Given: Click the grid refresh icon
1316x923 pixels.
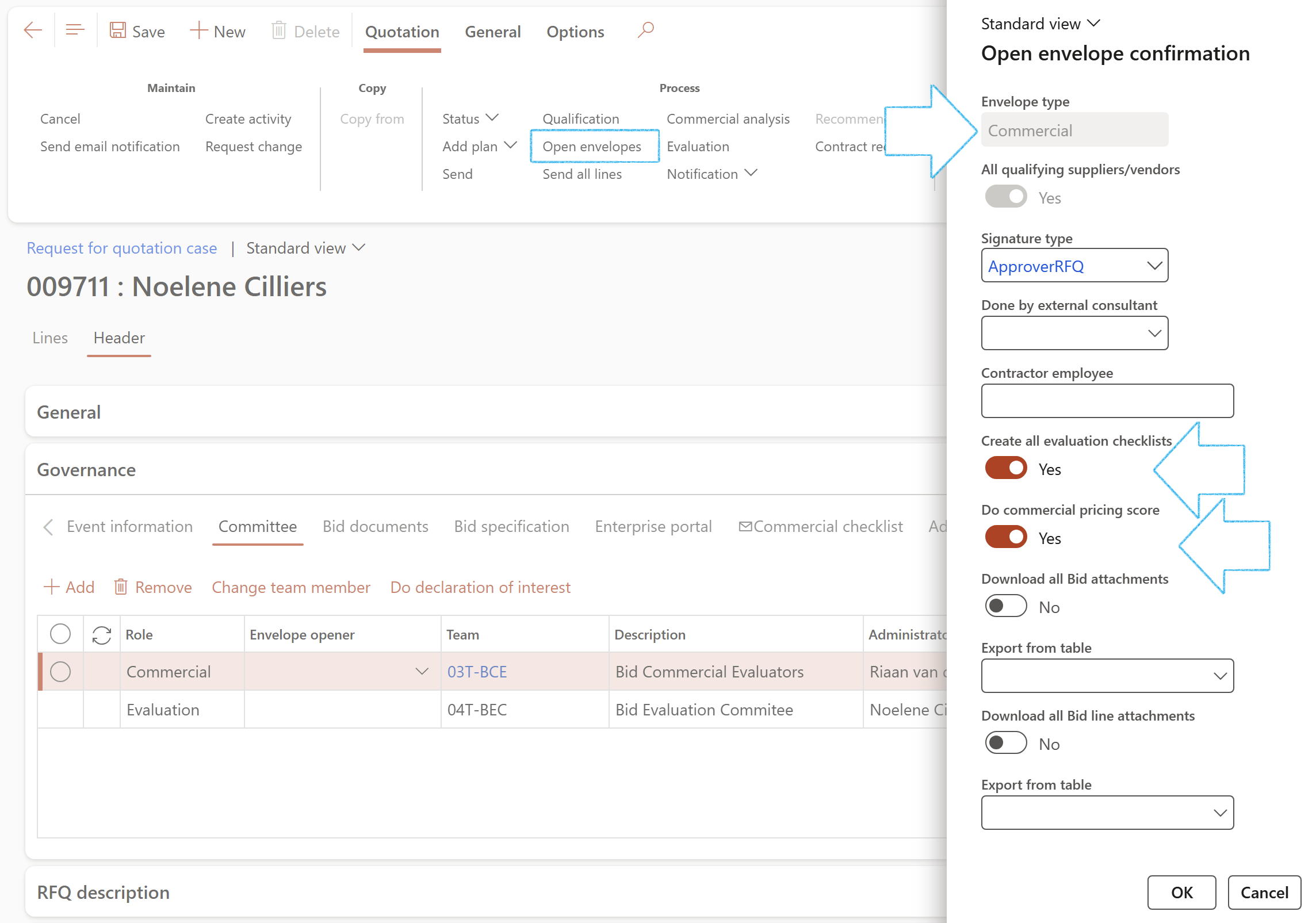Looking at the screenshot, I should pyautogui.click(x=102, y=635).
